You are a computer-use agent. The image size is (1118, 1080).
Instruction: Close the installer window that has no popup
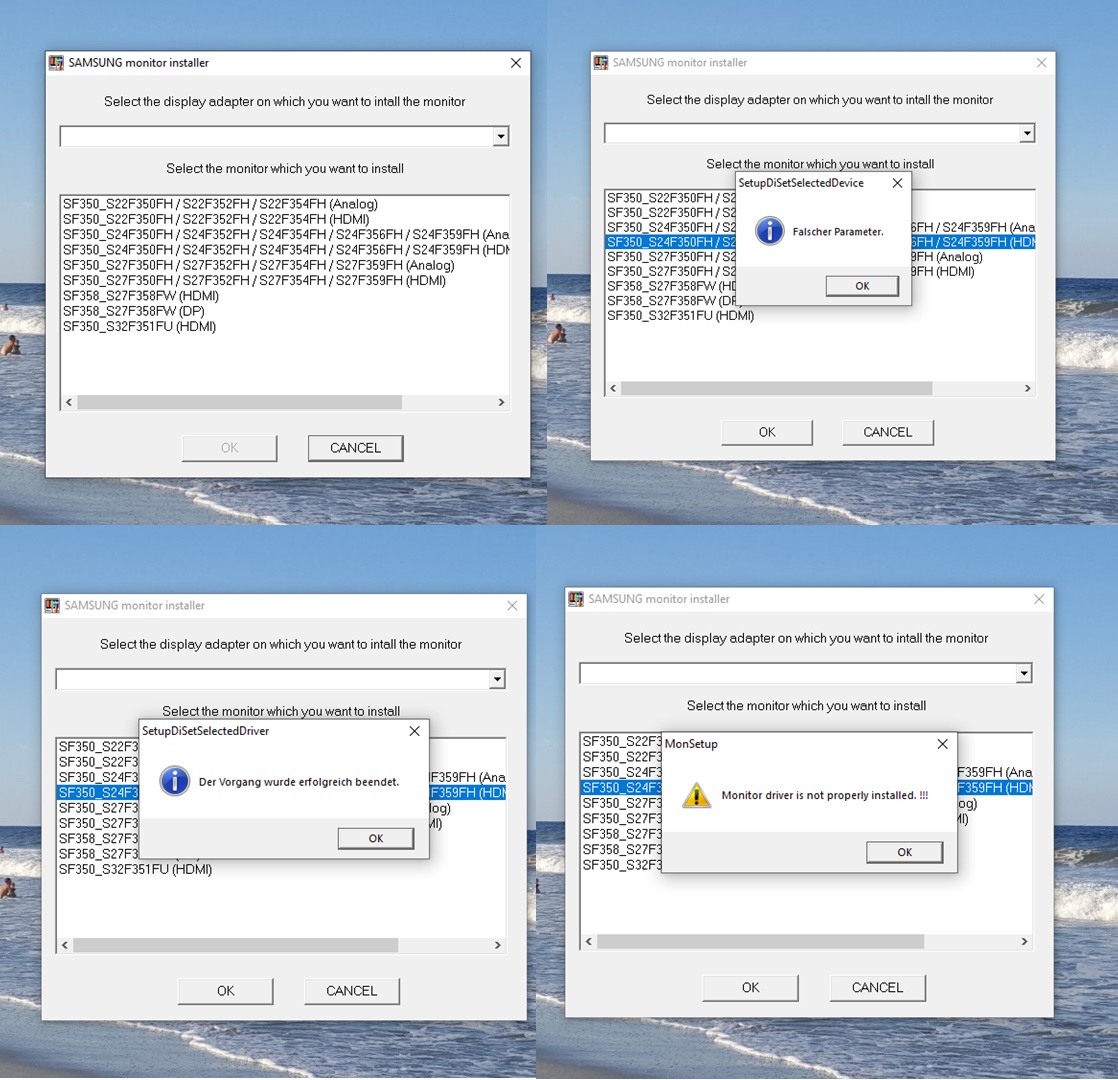tap(516, 63)
